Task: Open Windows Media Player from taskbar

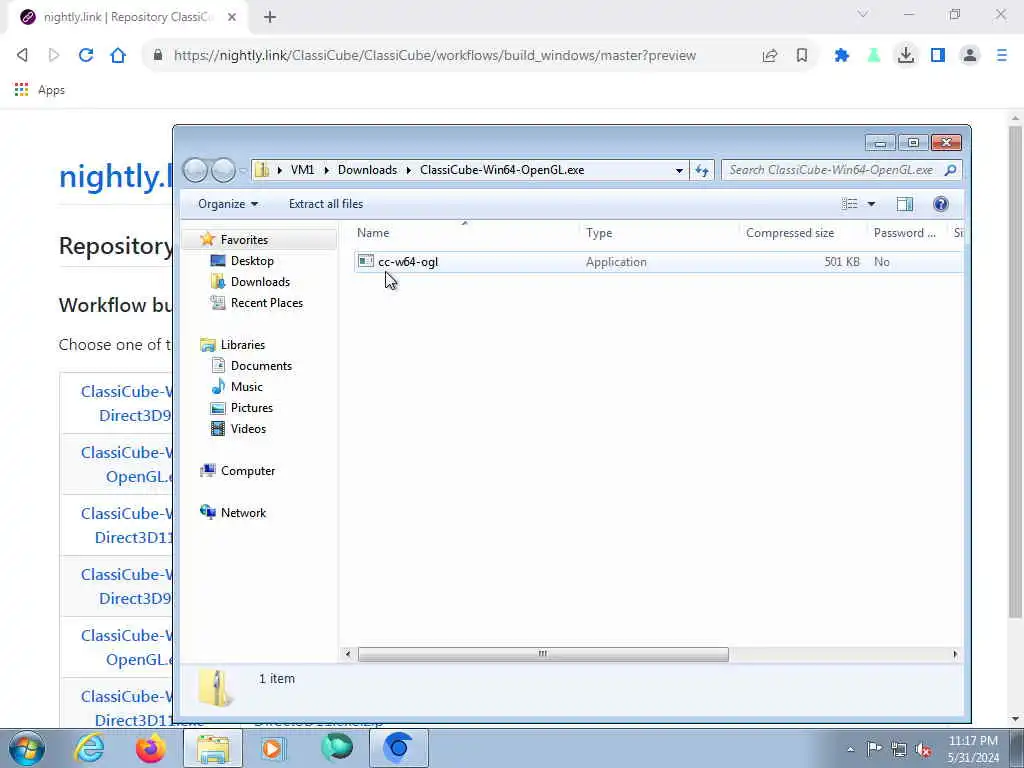Action: (x=274, y=748)
